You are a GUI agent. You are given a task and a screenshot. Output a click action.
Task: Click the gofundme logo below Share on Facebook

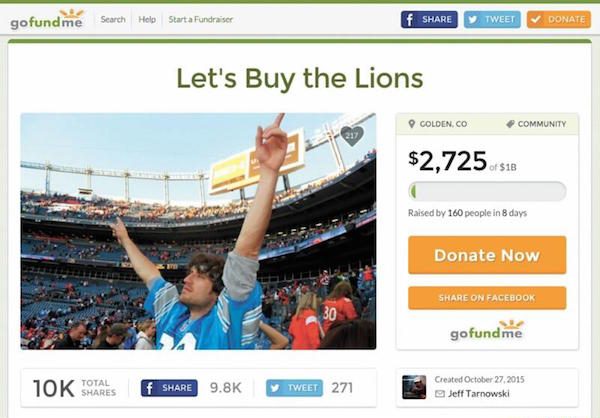[486, 330]
